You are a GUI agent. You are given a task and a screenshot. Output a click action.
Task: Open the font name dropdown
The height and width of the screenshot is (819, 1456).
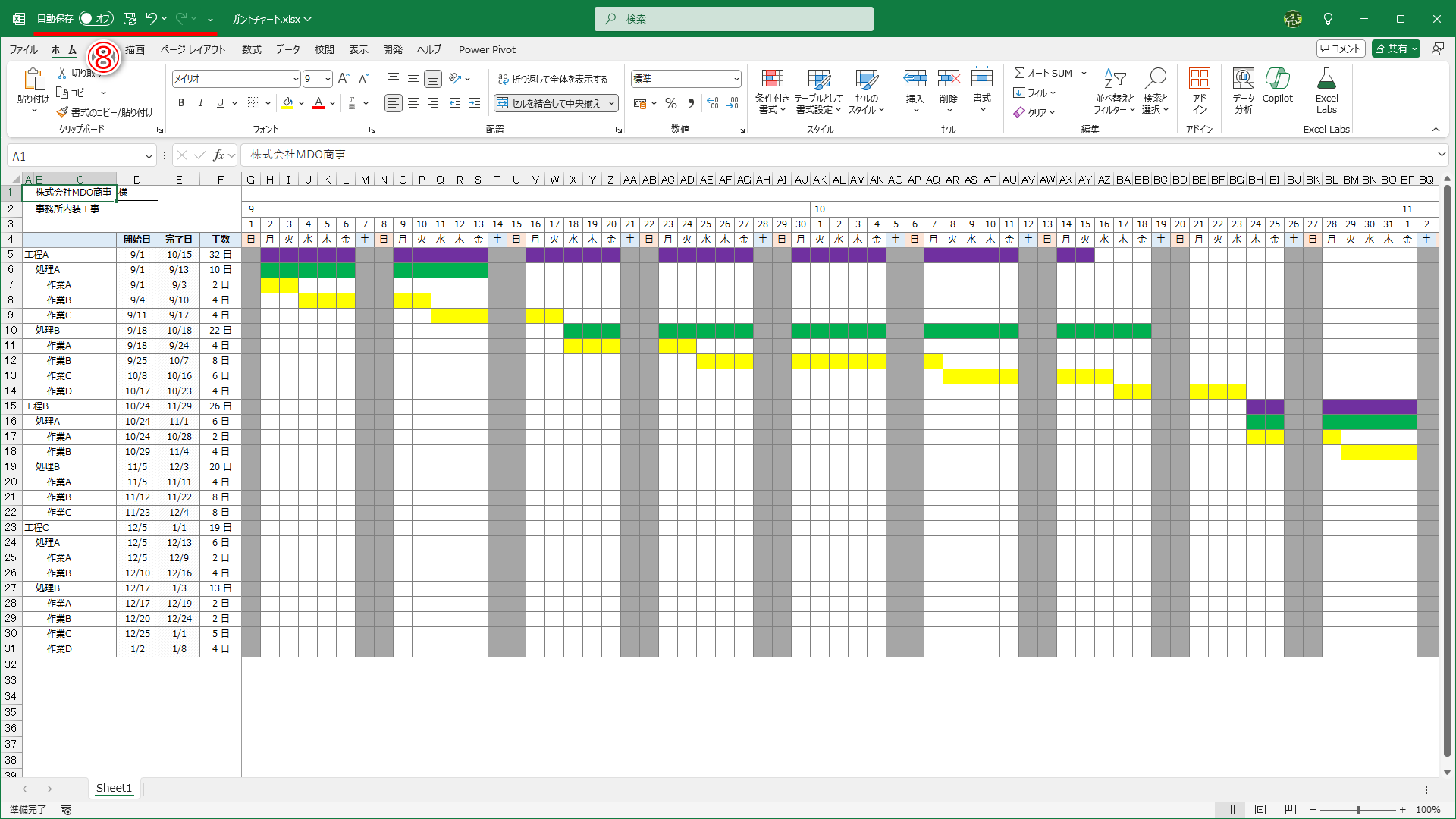(296, 79)
